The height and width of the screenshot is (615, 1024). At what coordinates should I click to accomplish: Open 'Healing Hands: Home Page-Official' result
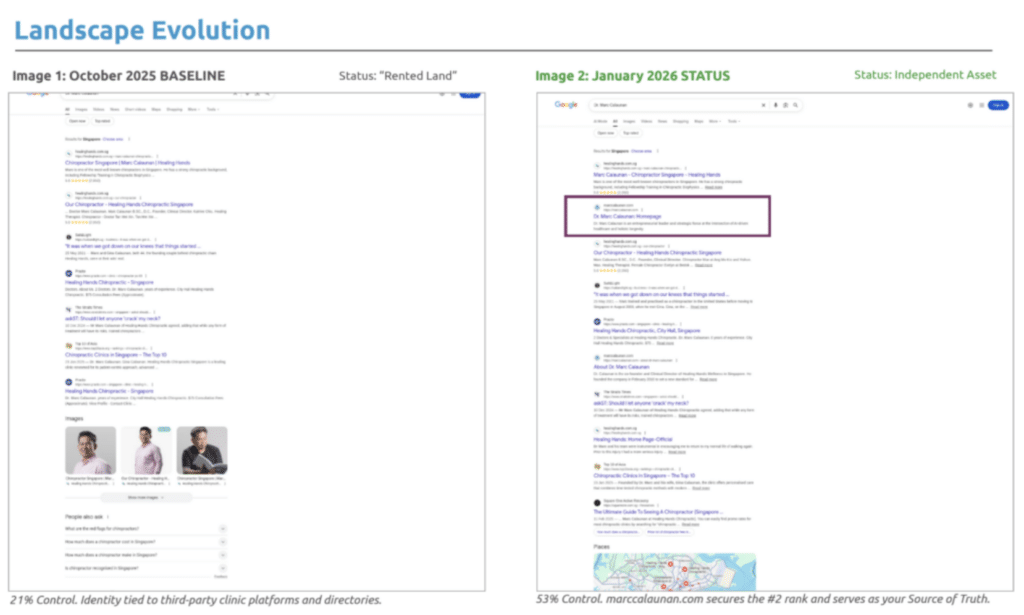[x=632, y=439]
